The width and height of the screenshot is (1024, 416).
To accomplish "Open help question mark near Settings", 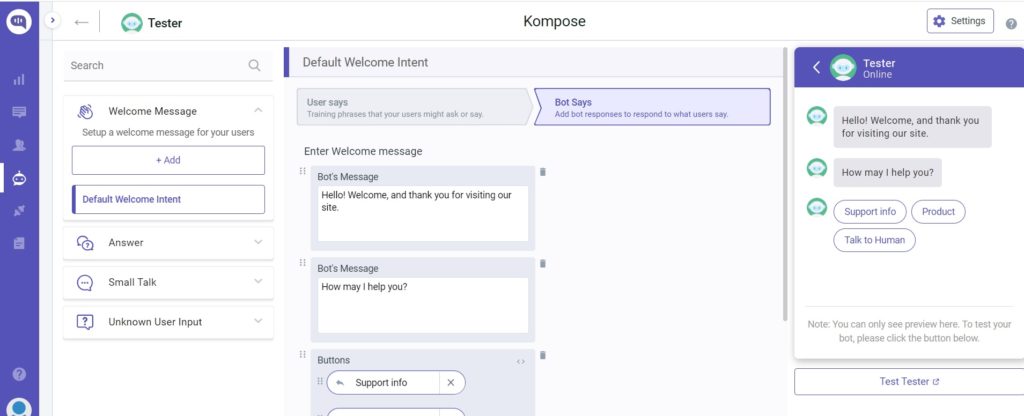I will [x=1011, y=24].
